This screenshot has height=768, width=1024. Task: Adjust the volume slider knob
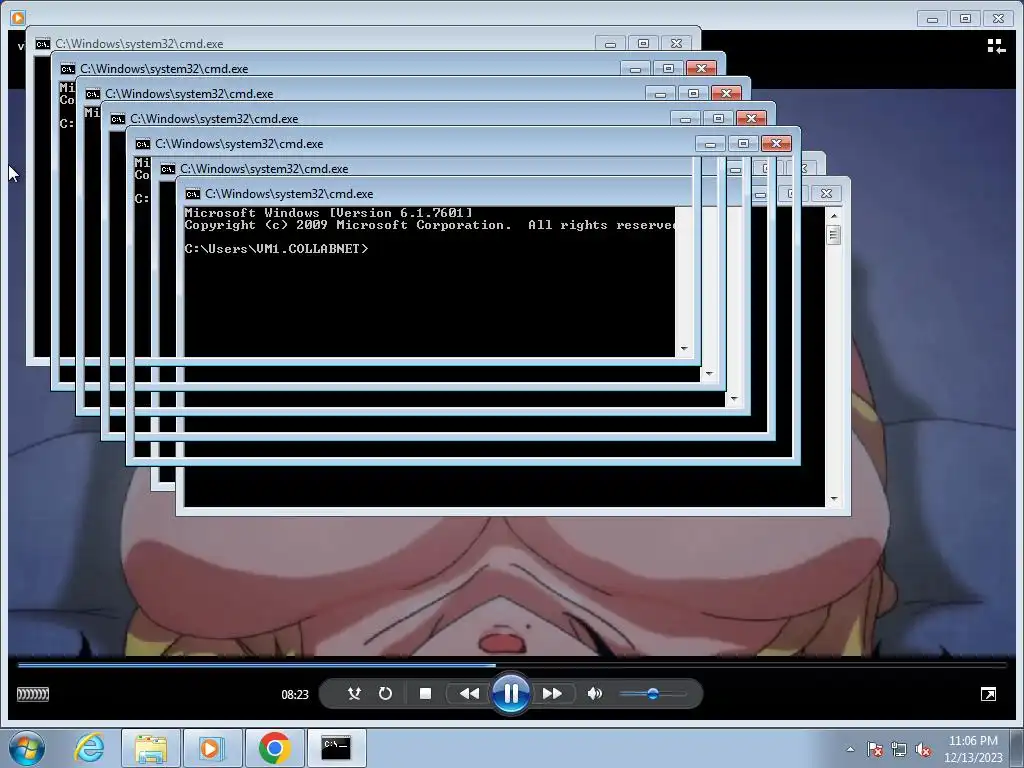pos(652,694)
